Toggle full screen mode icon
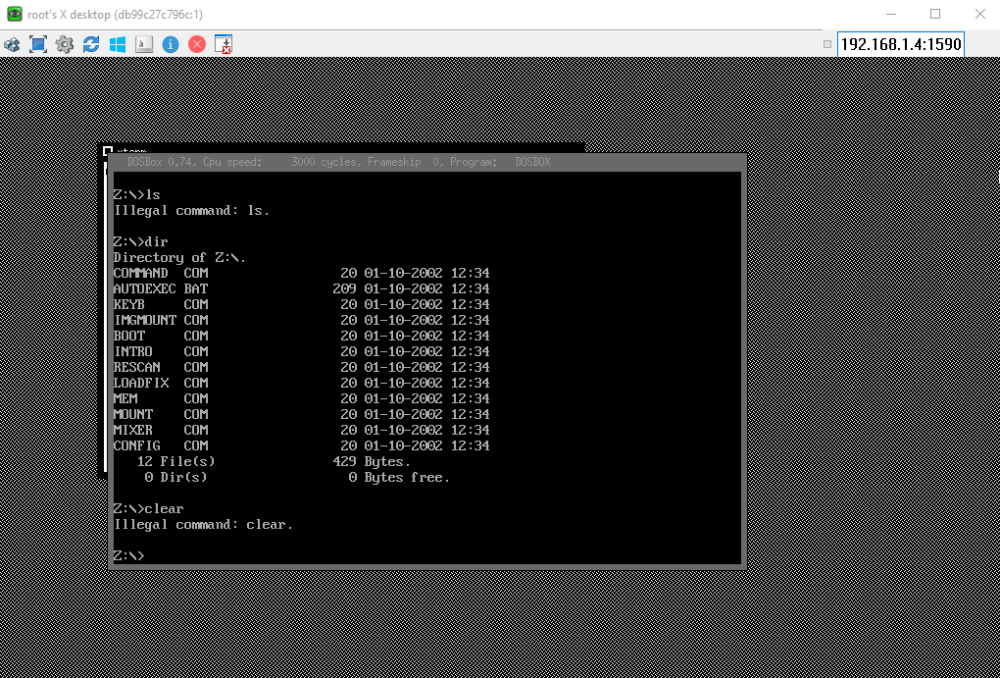 point(38,44)
